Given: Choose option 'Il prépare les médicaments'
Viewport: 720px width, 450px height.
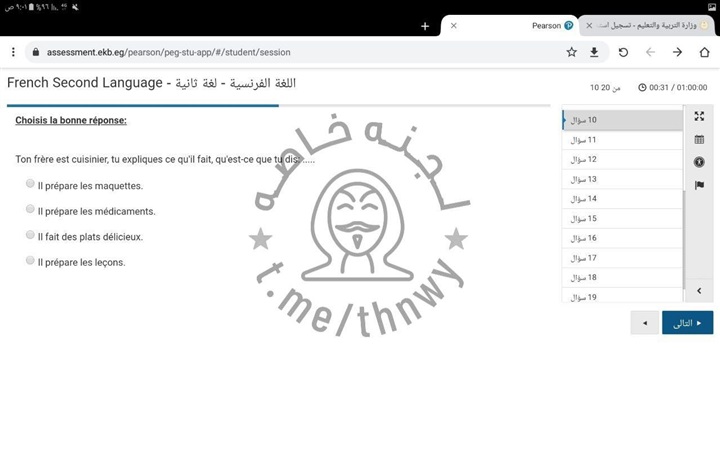Looking at the screenshot, I should (x=31, y=210).
